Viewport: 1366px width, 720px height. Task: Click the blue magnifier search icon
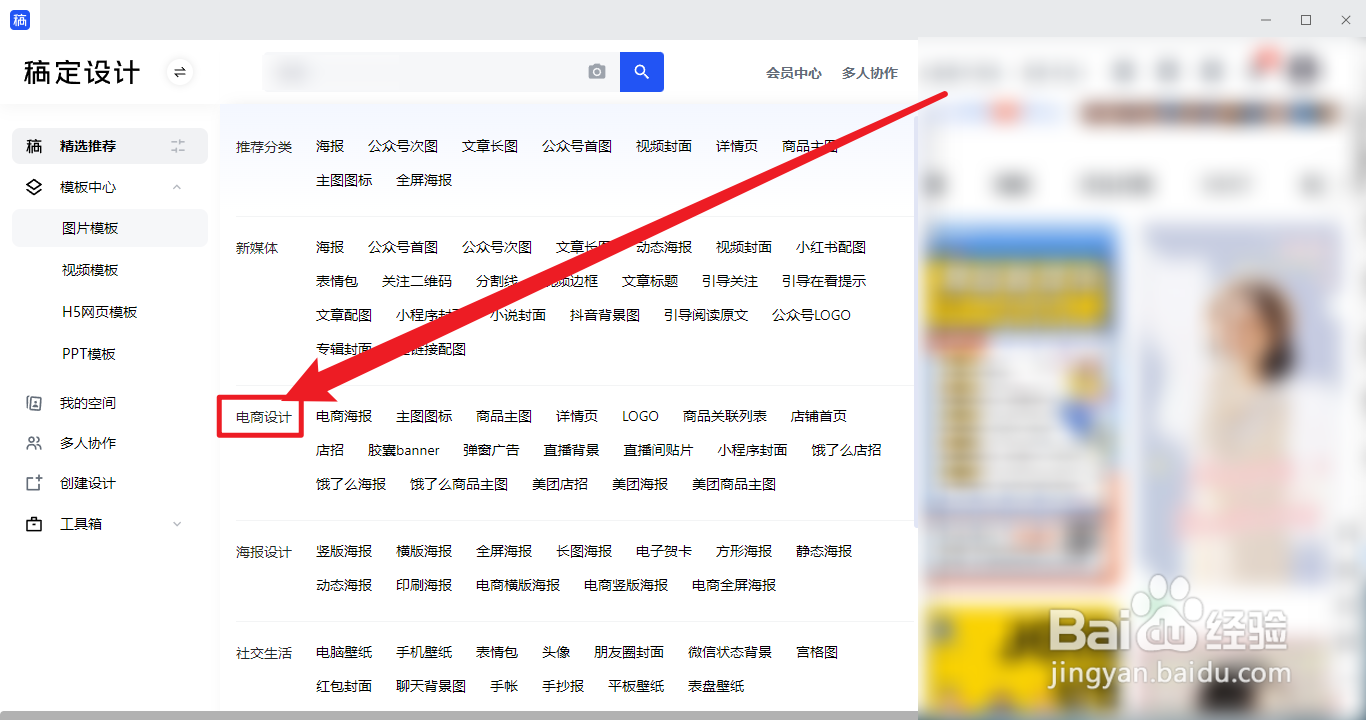click(641, 71)
